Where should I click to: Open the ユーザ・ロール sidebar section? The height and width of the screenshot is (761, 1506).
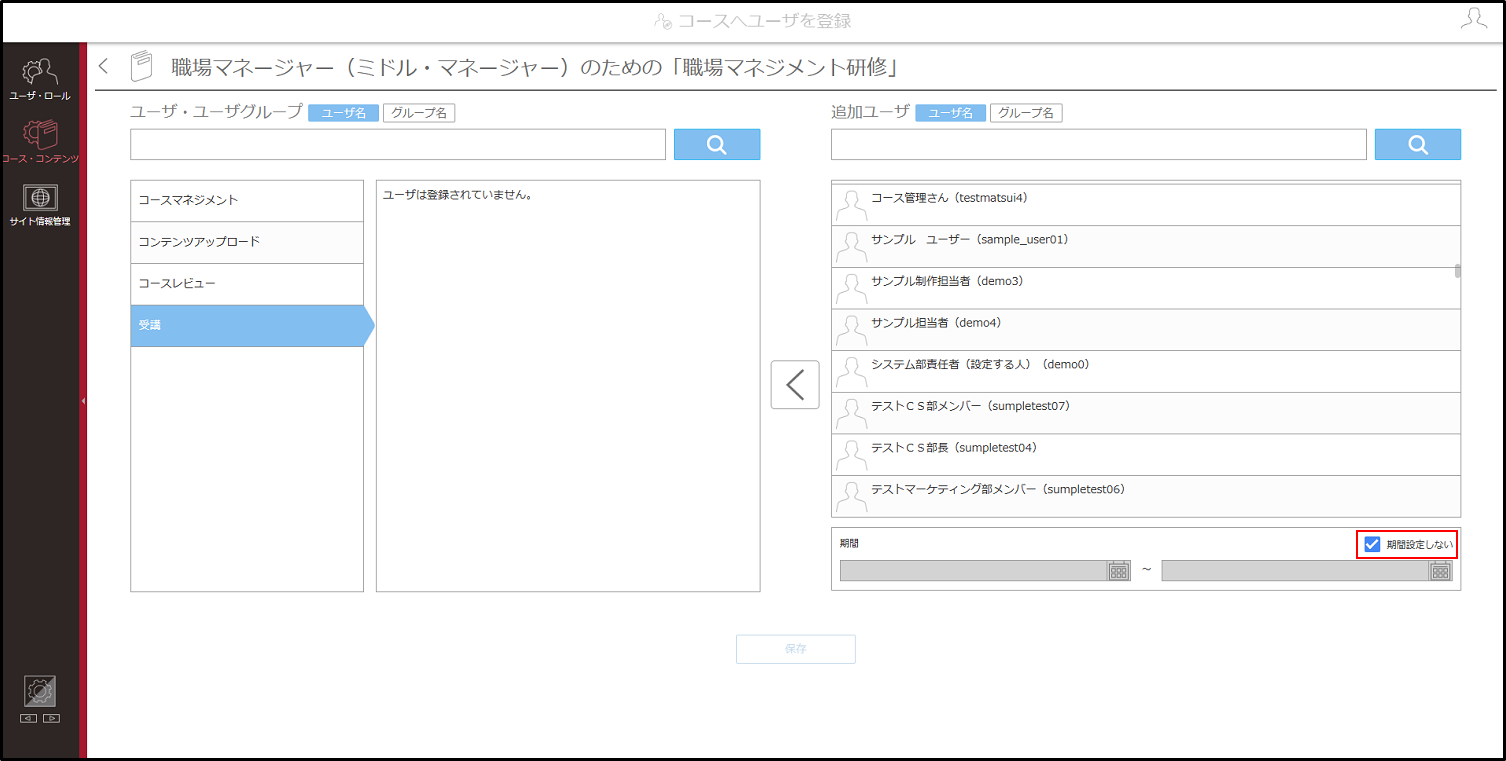(x=40, y=80)
